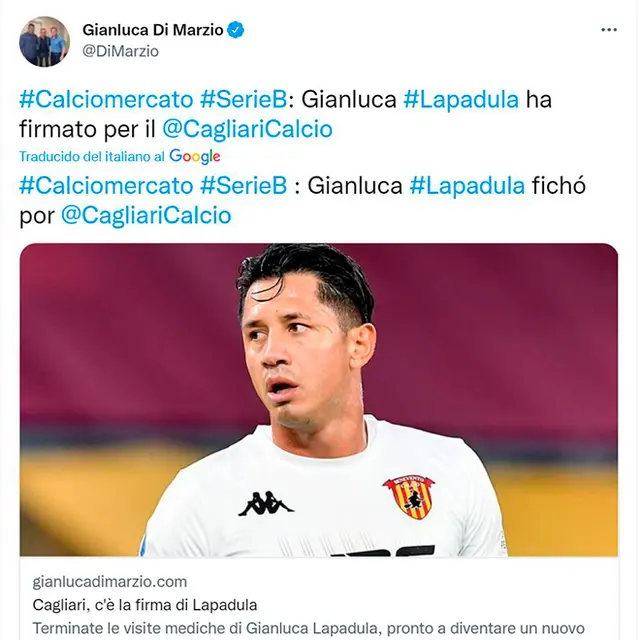This screenshot has width=640, height=640.
Task: Click the blue verified badge icon
Action: [x=236, y=30]
